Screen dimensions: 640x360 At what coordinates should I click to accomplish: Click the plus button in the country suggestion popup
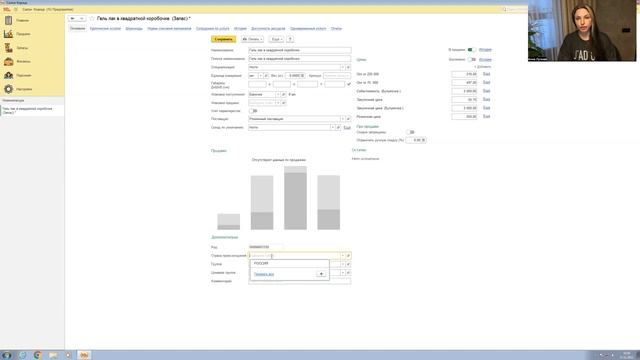(321, 274)
